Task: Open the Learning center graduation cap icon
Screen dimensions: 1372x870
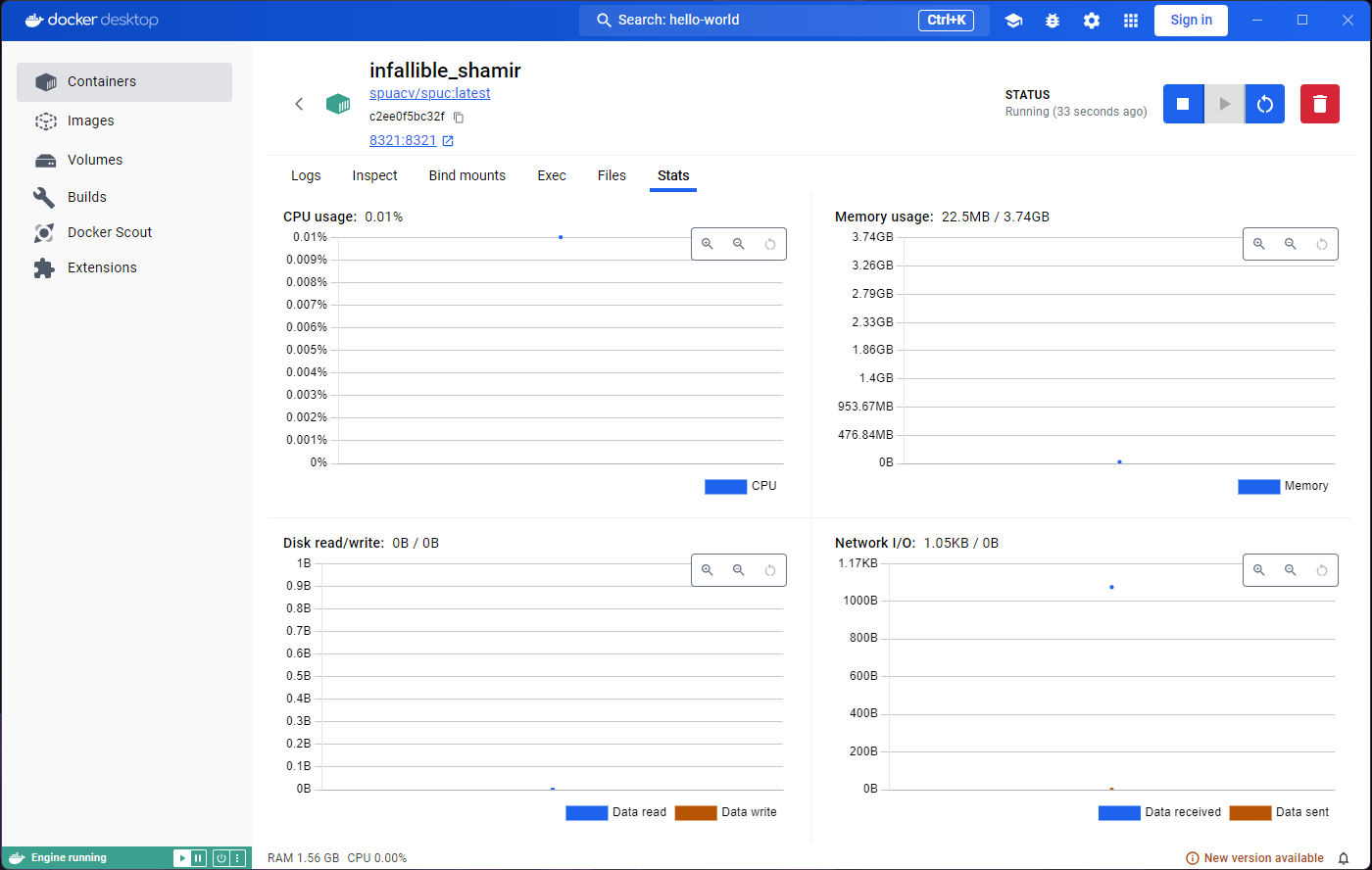Action: pyautogui.click(x=1013, y=21)
